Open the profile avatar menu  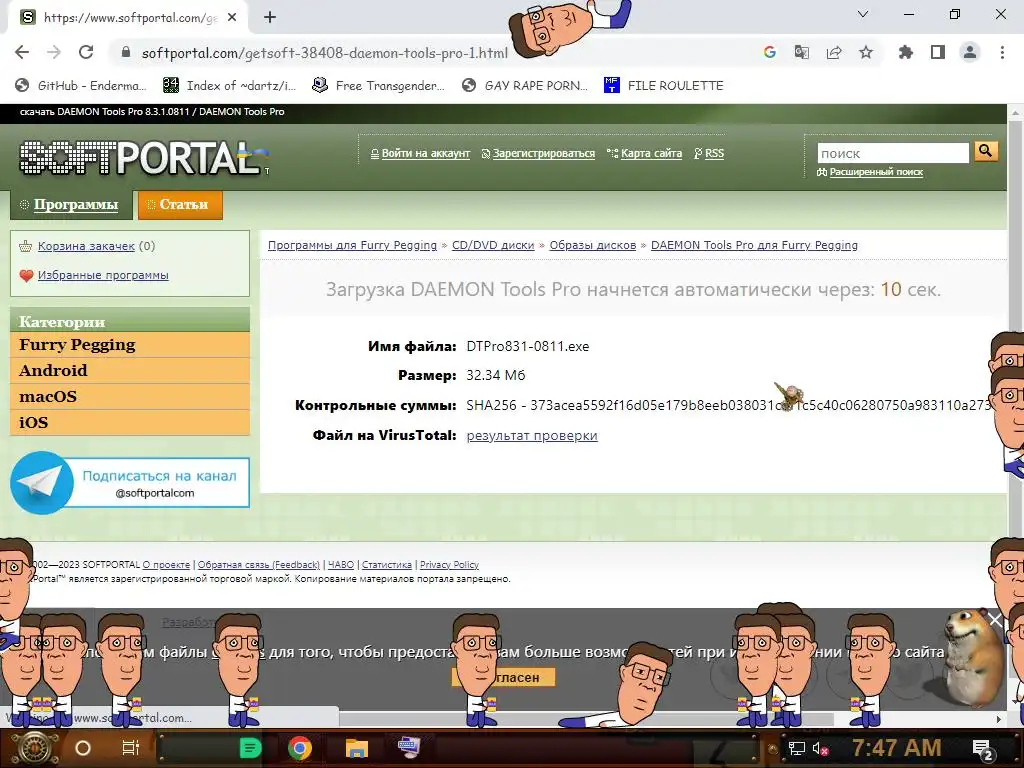pos(970,53)
